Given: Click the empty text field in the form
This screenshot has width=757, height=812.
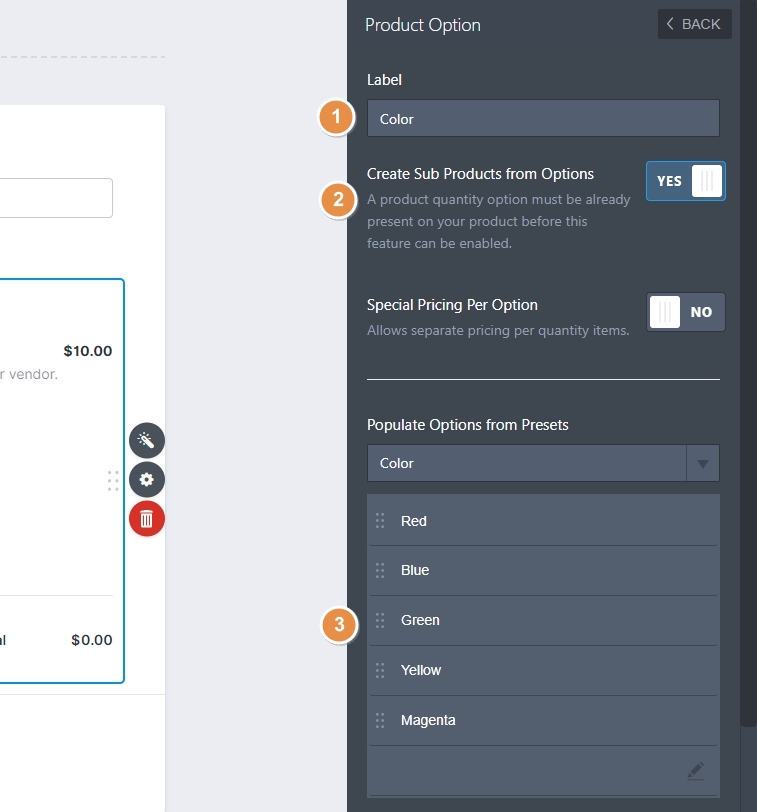Looking at the screenshot, I should pyautogui.click(x=56, y=198).
